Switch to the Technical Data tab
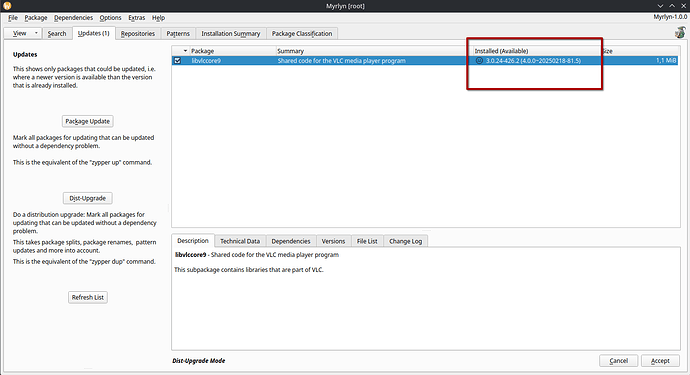 (240, 241)
